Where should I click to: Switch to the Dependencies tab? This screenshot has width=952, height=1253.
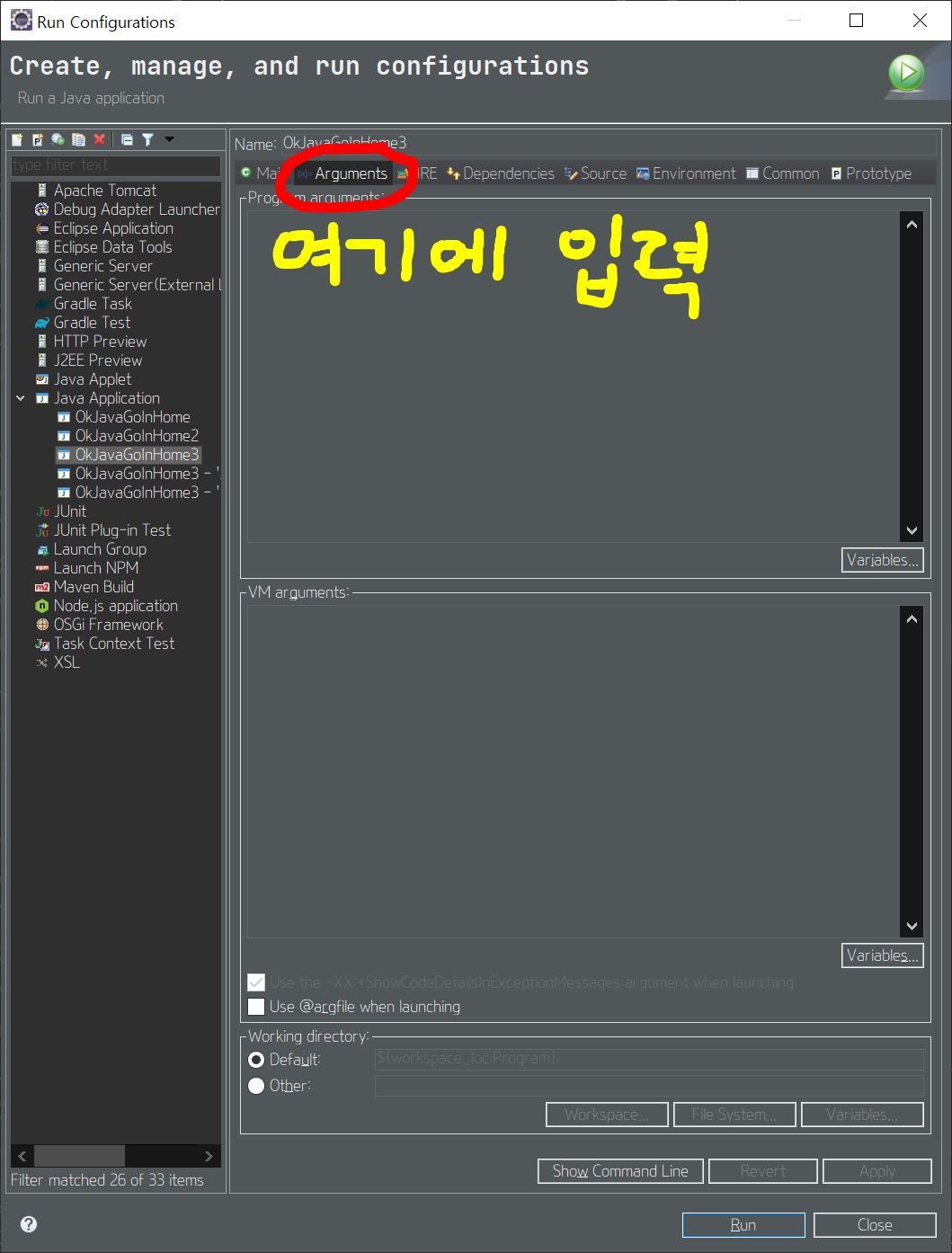(x=501, y=173)
